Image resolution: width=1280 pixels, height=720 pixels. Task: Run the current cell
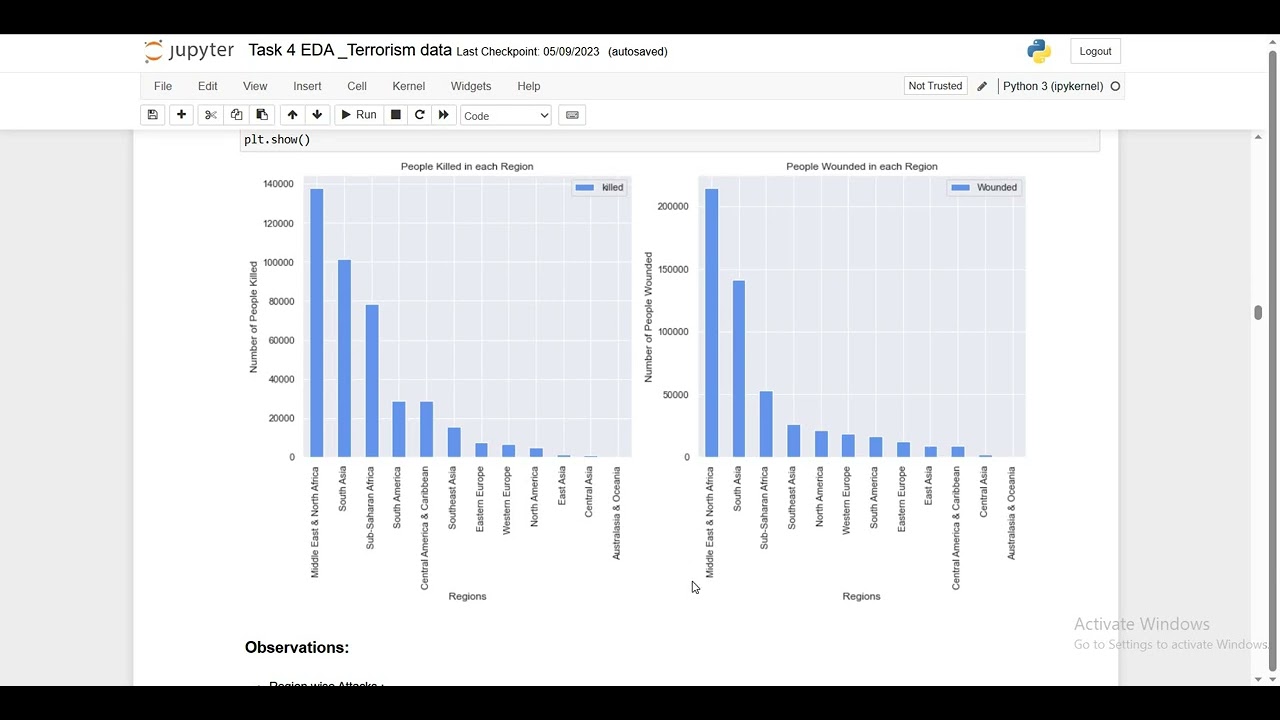coord(358,115)
